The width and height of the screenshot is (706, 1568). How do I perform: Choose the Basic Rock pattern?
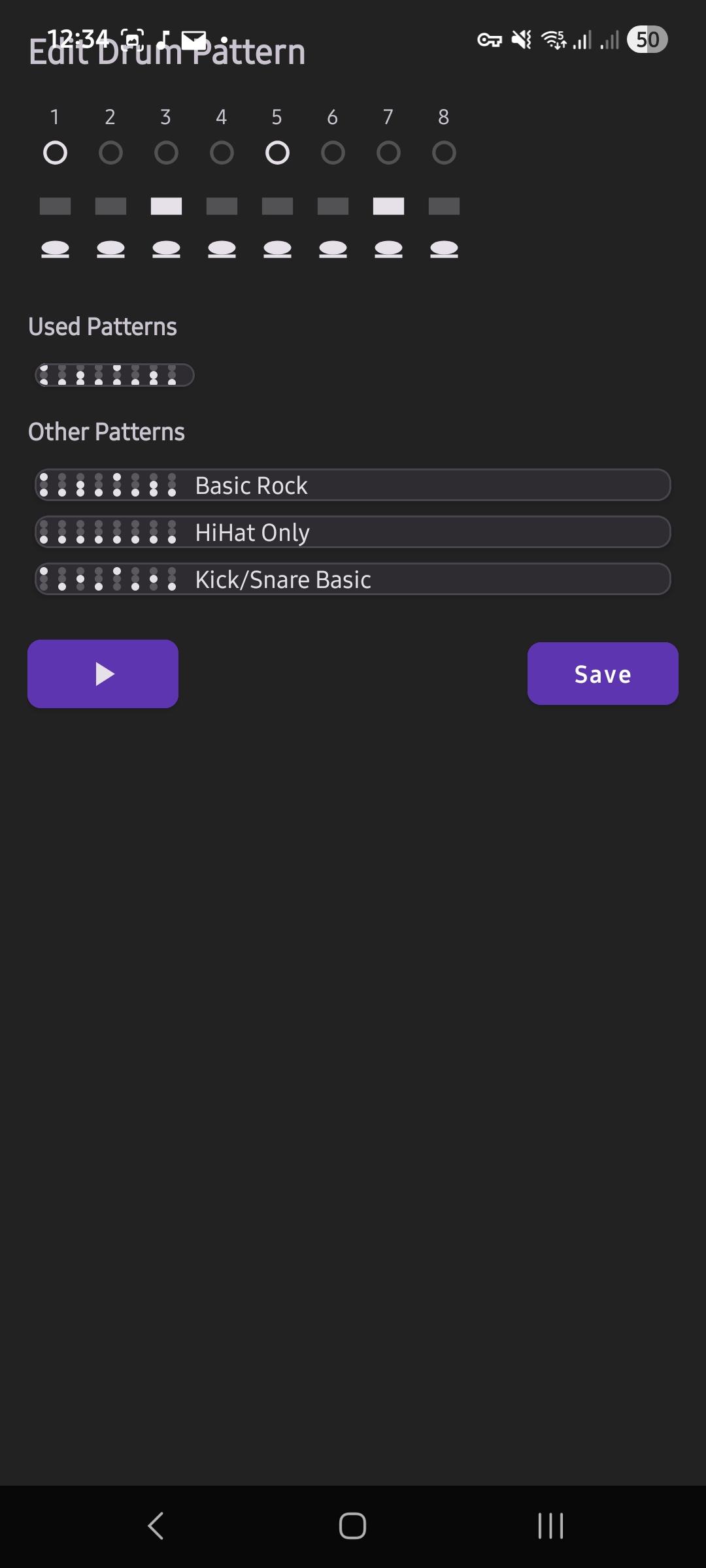352,485
